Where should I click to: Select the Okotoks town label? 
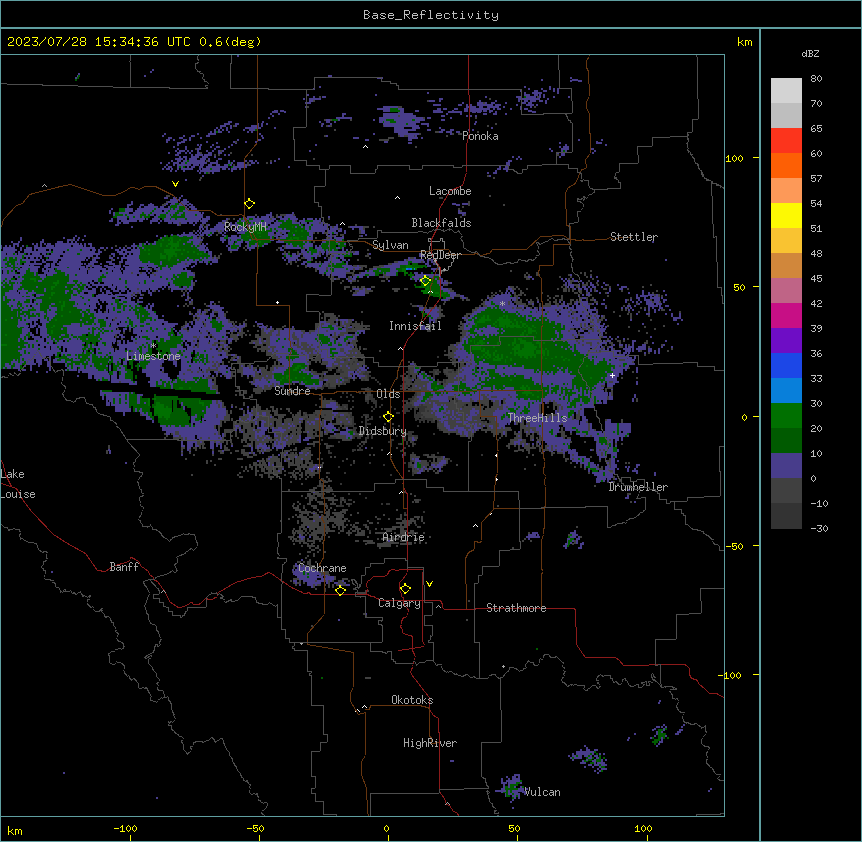[412, 700]
